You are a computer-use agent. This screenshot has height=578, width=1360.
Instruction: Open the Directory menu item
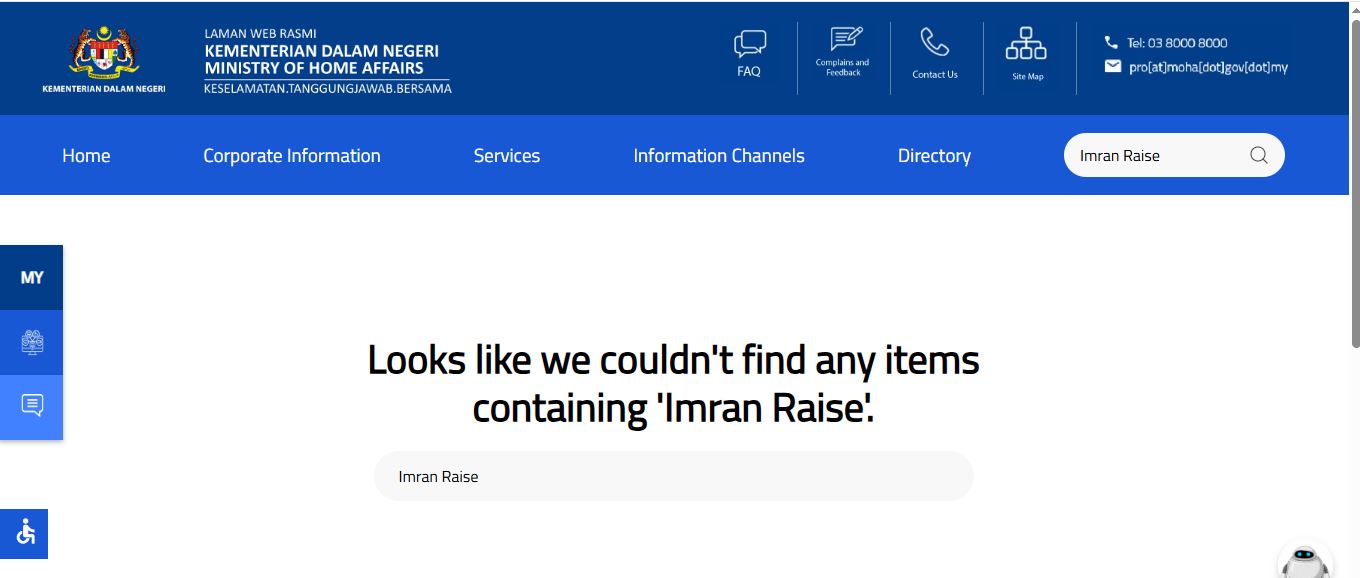click(x=934, y=155)
